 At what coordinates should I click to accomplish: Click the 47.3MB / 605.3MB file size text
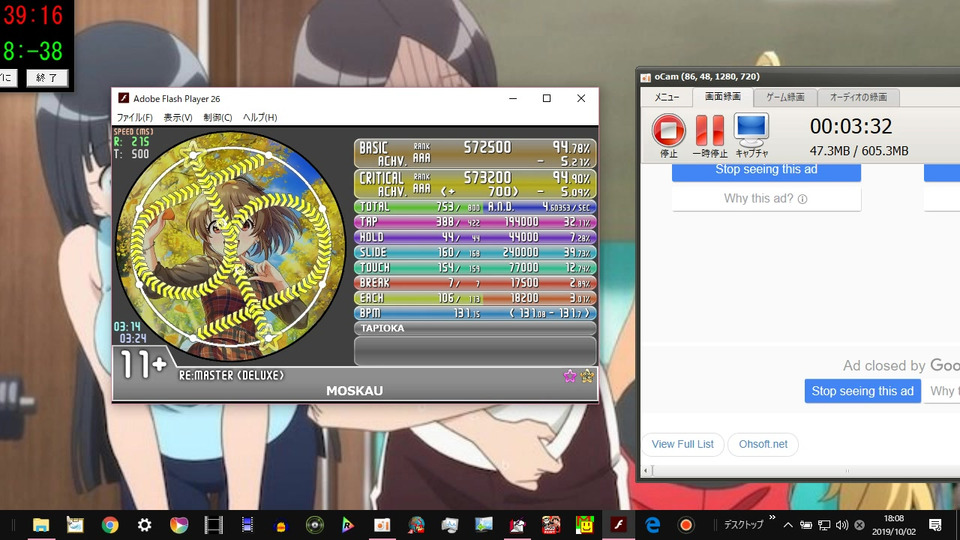tap(859, 151)
